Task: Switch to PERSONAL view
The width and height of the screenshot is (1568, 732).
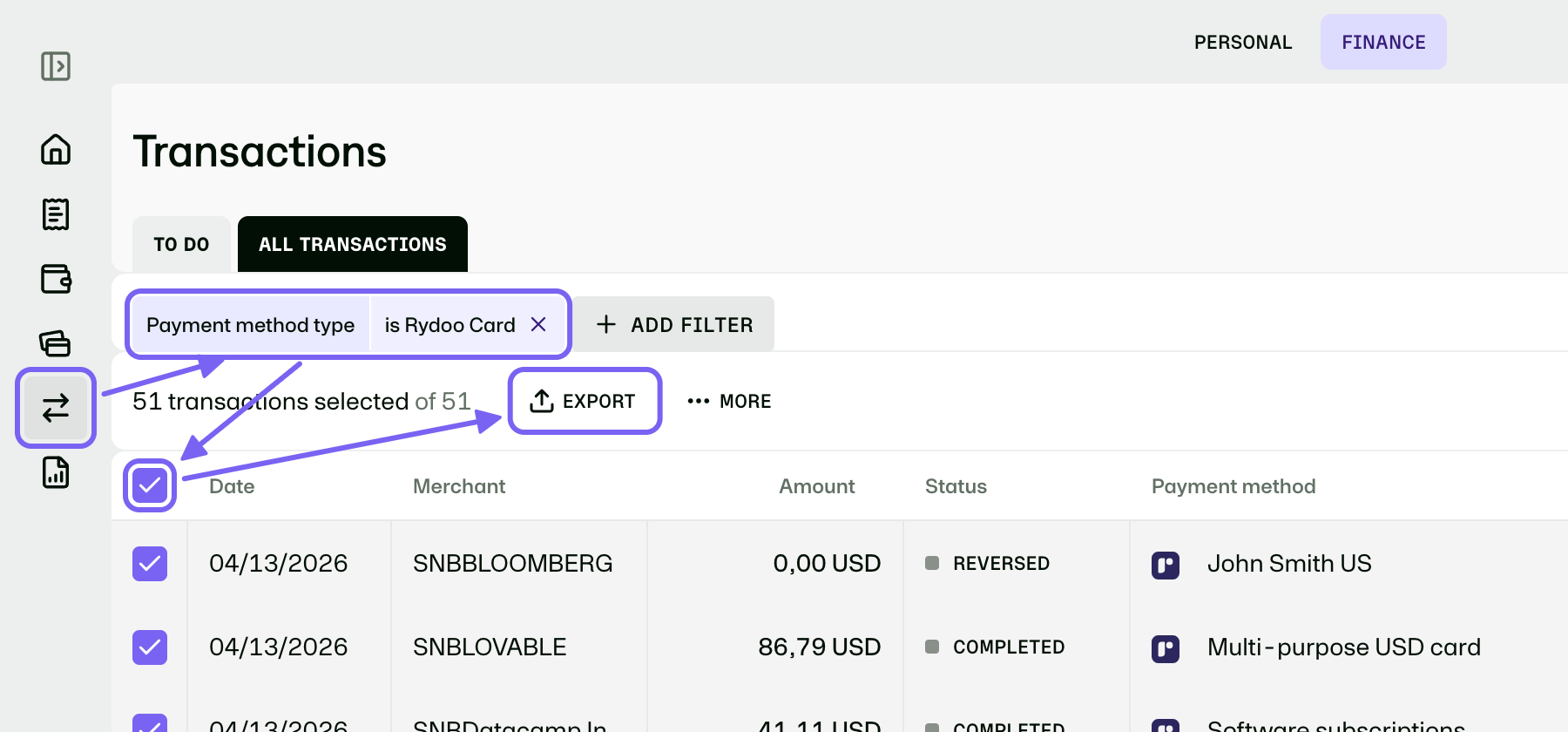Action: (1243, 42)
